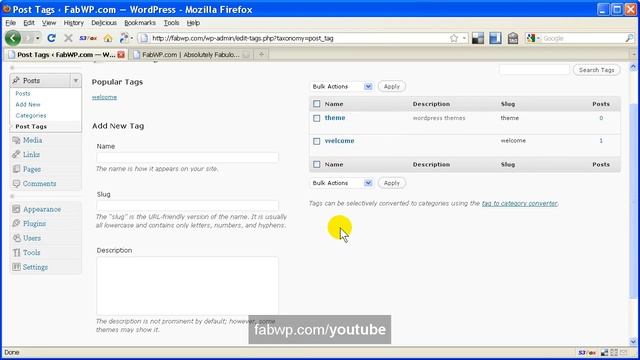Click the search magnifier icon
This screenshot has width=640, height=360.
click(x=629, y=38)
